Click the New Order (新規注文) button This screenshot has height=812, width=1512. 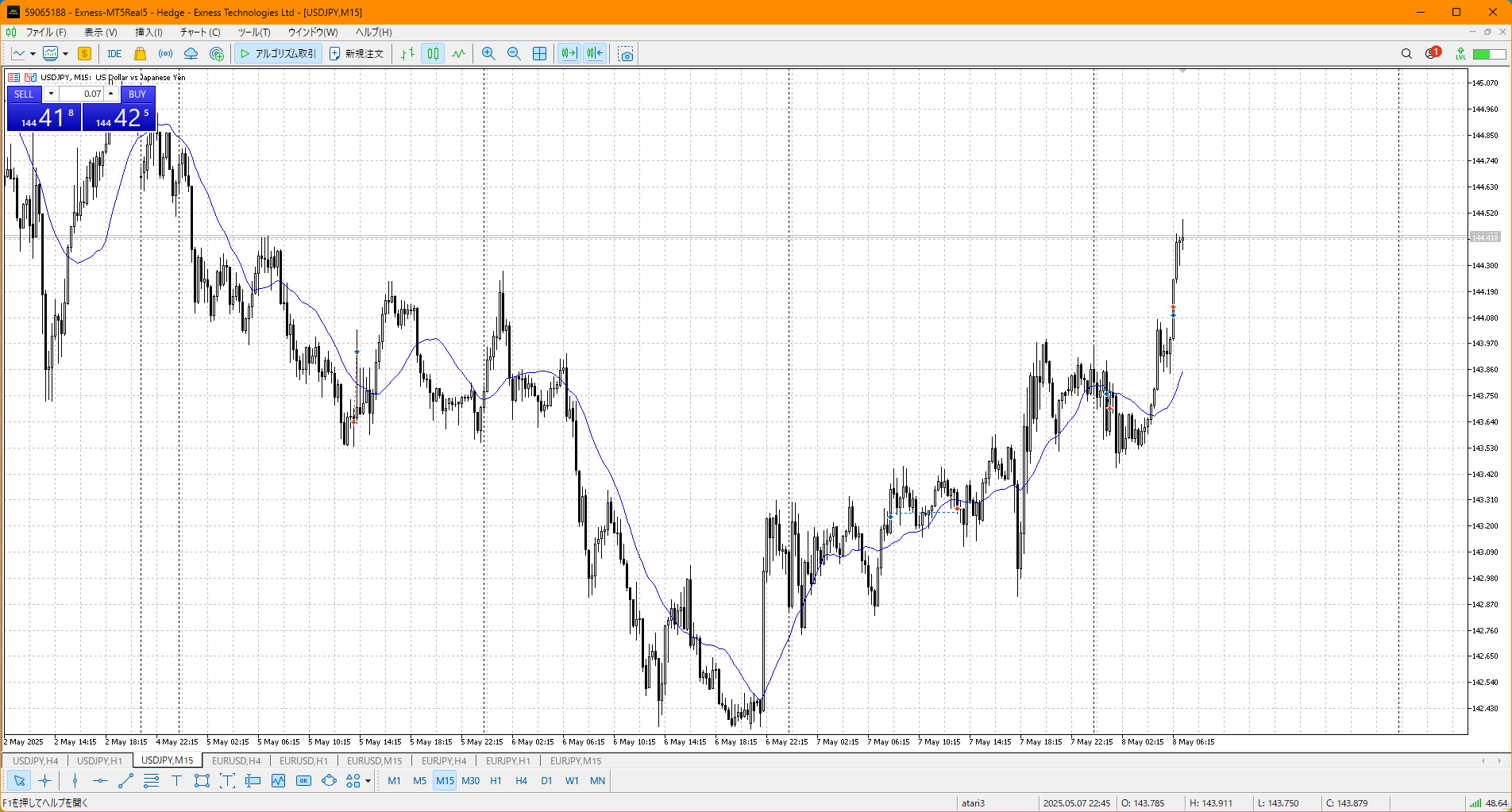tap(357, 54)
